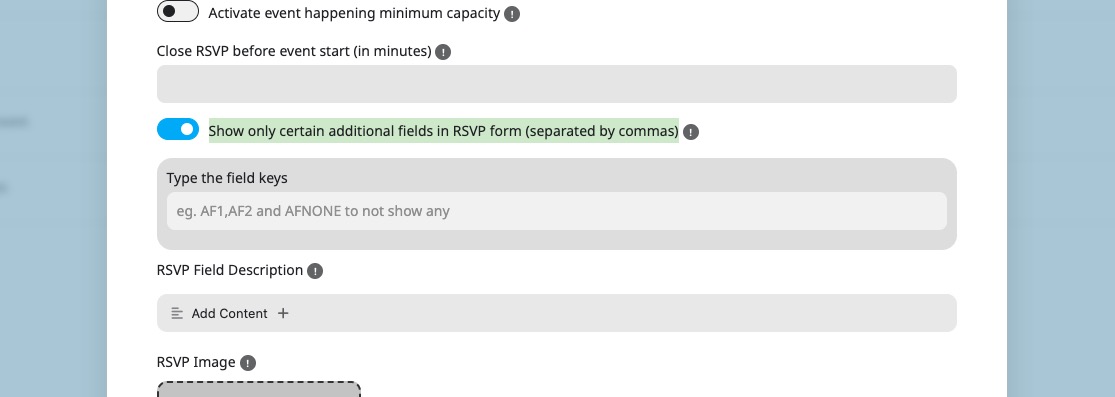The width and height of the screenshot is (1115, 397).
Task: Click highlighted "Show only certain additional fields" label
Action: [x=444, y=131]
